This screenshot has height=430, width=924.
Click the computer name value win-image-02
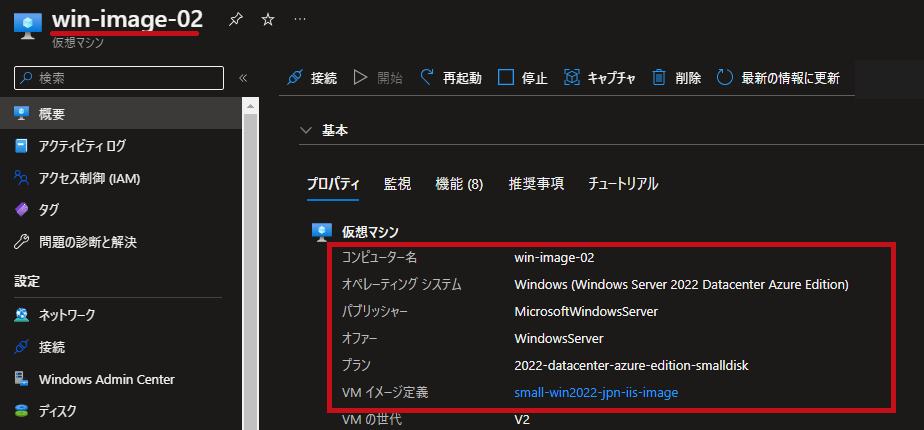tap(555, 257)
